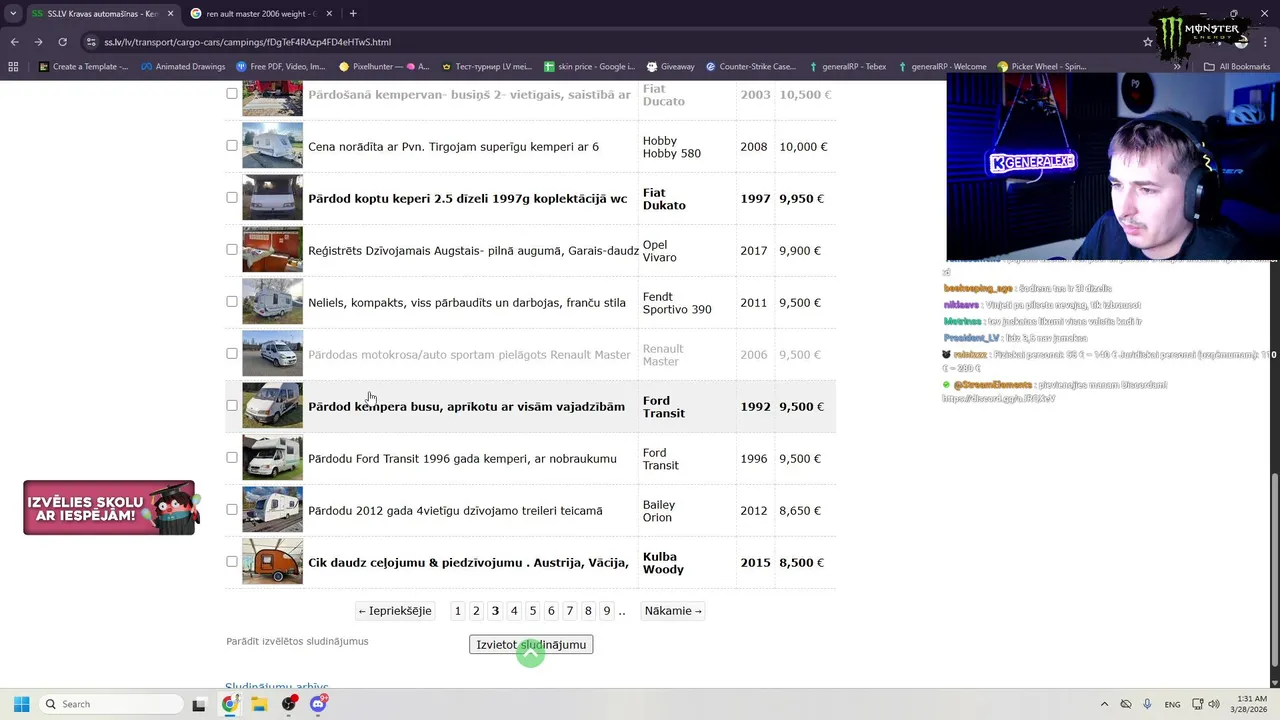Click the Iepriekšējie previous page button
The width and height of the screenshot is (1280, 720).
click(x=395, y=611)
